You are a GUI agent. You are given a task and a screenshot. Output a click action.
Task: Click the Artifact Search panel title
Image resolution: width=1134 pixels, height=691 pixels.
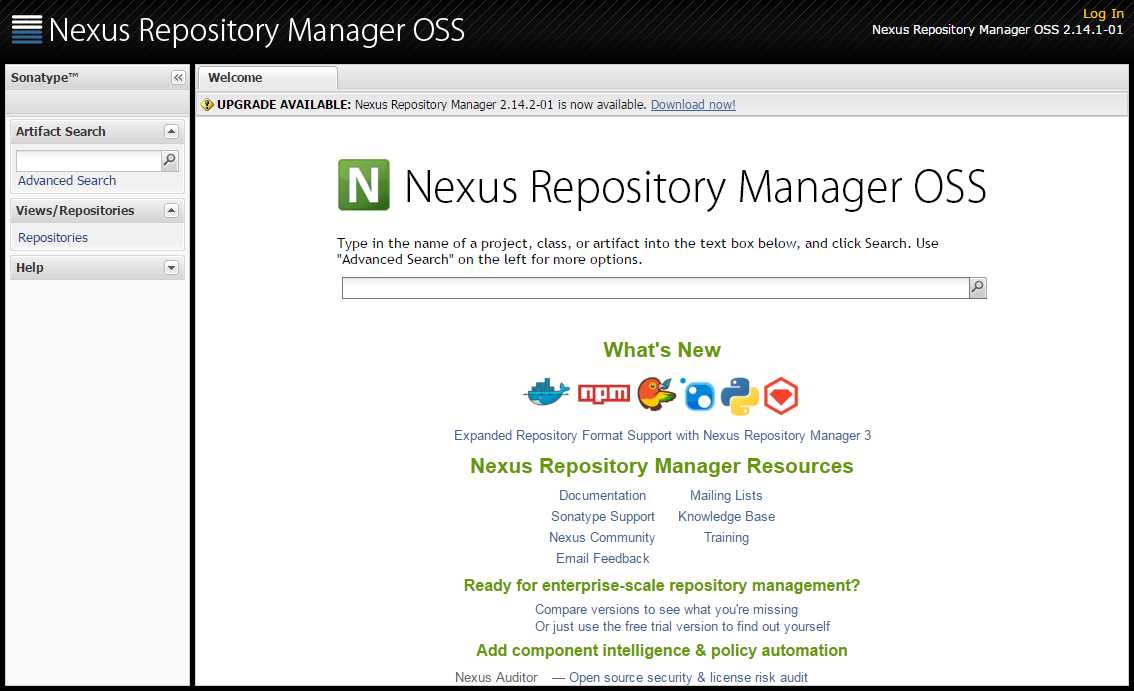click(61, 132)
